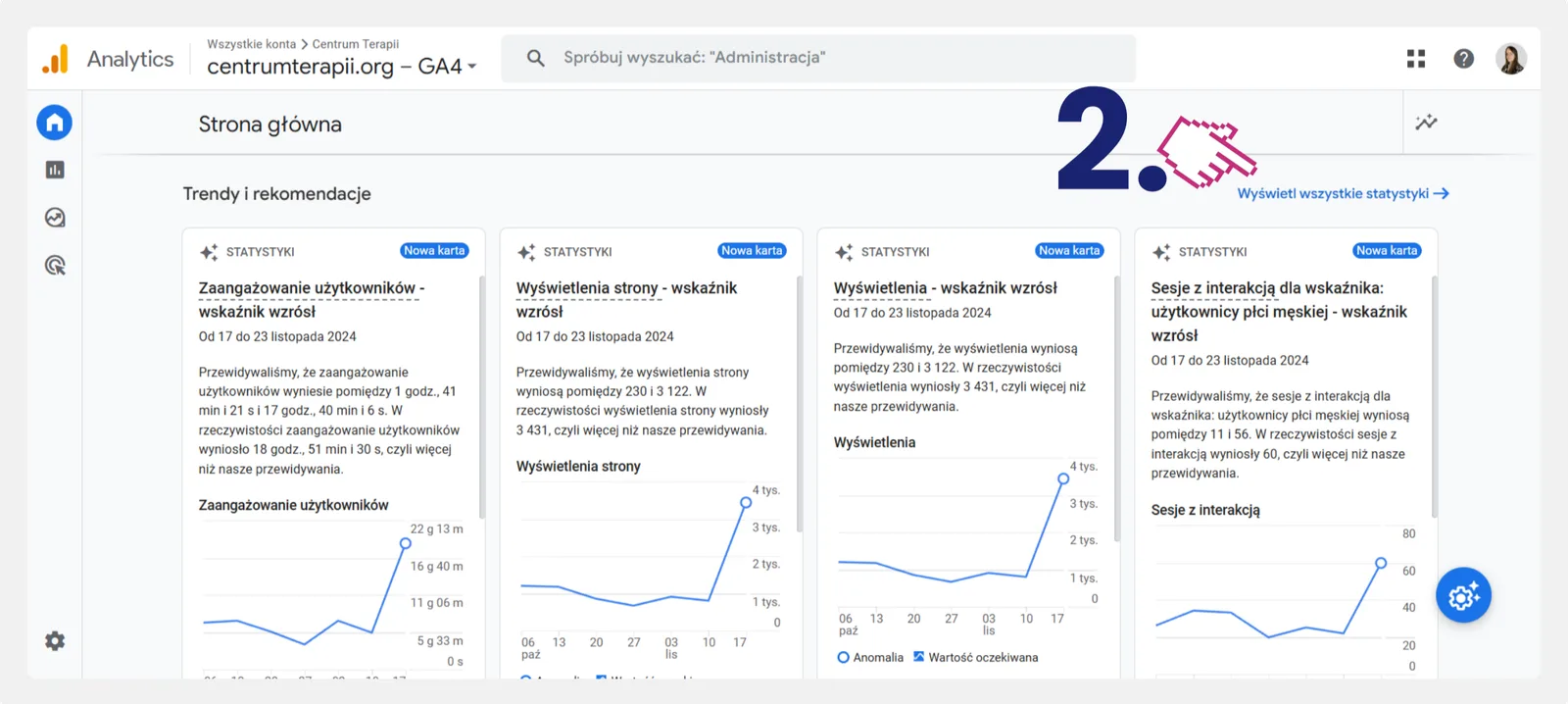Open card title "Wyświetlenia strony - wskaźnik wzrósł"
Image resolution: width=1568 pixels, height=704 pixels.
point(626,300)
